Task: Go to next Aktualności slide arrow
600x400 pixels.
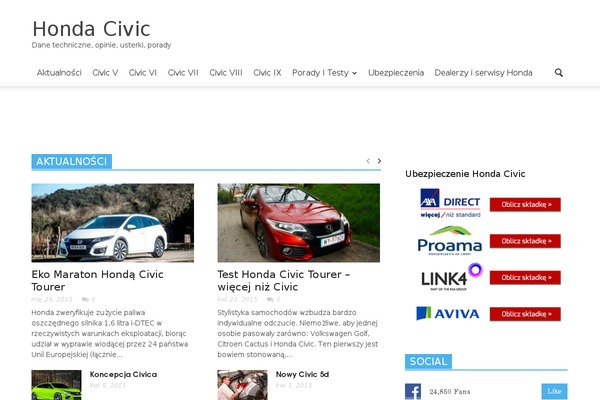Action: click(379, 161)
